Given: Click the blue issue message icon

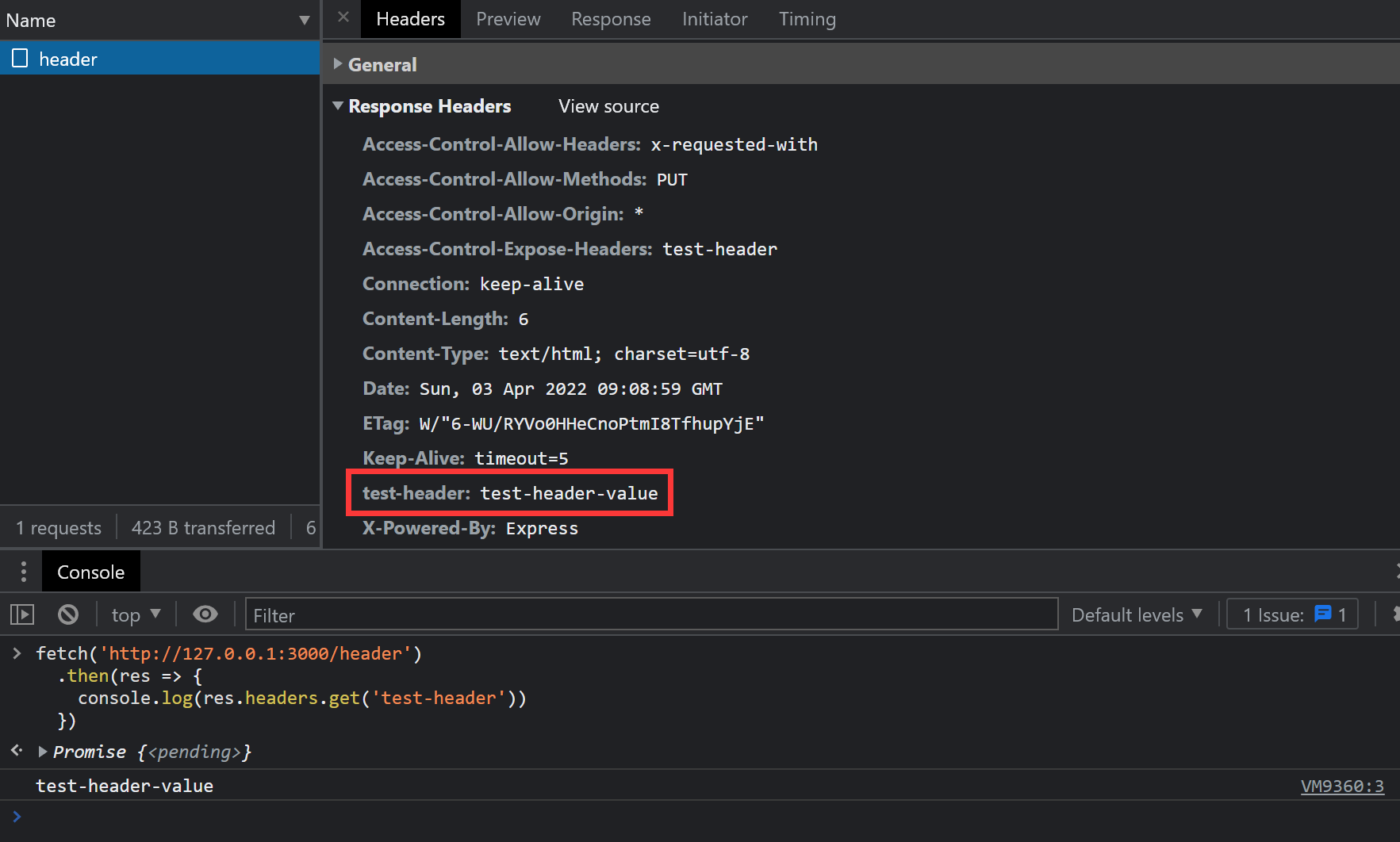Looking at the screenshot, I should (1322, 614).
